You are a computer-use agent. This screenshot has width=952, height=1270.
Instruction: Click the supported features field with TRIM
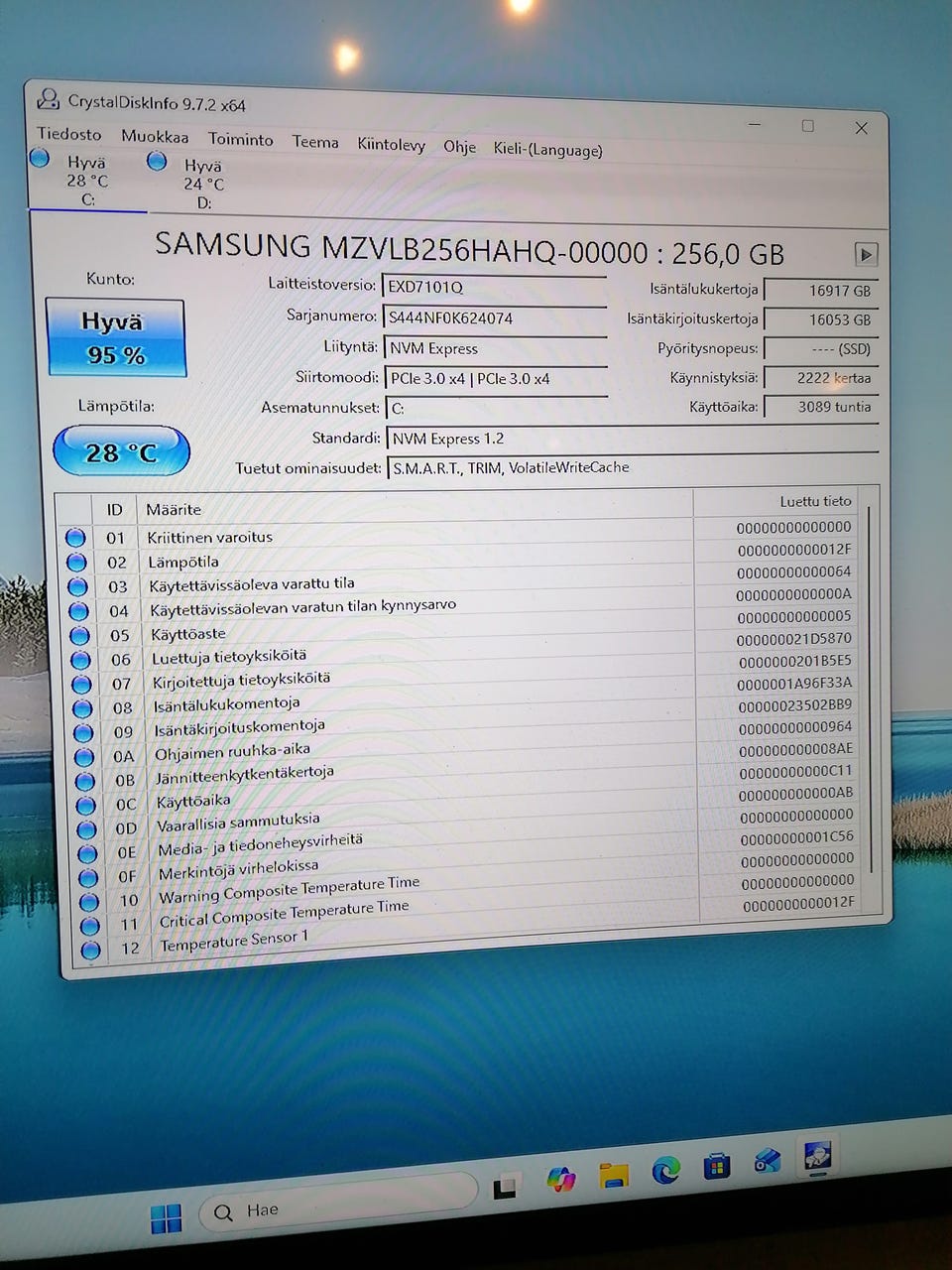pos(633,467)
